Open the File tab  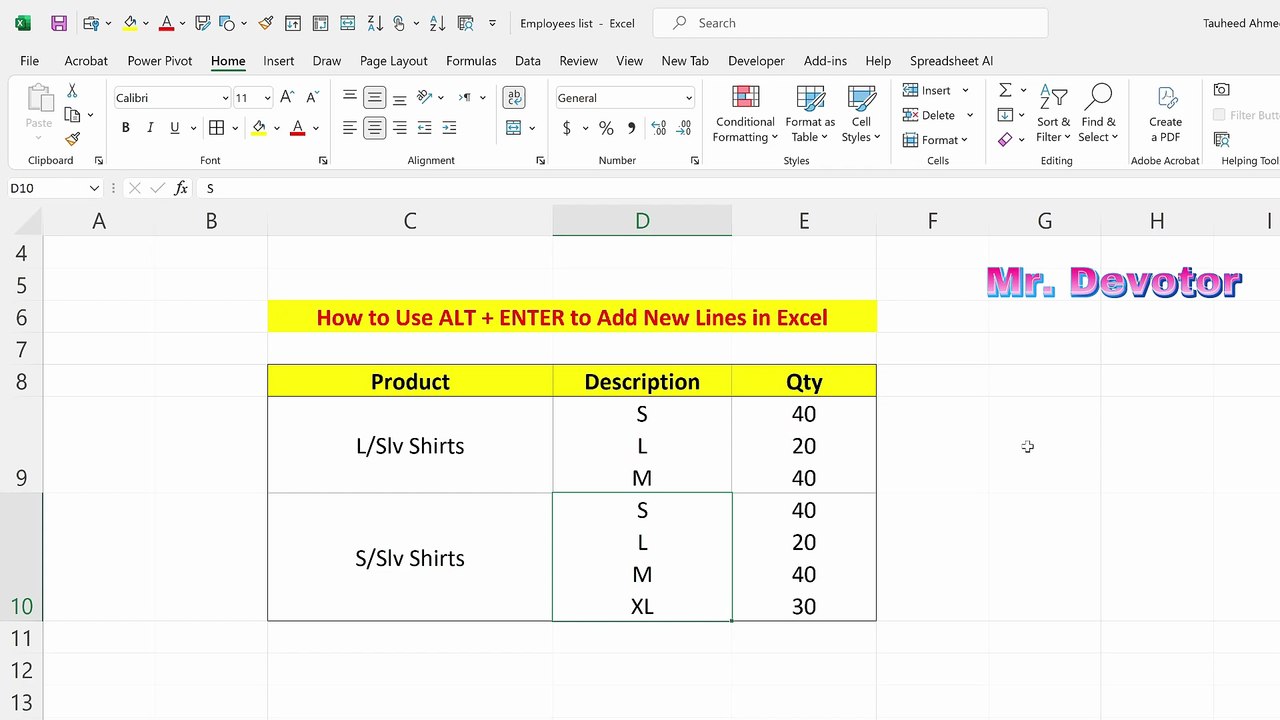coord(30,61)
